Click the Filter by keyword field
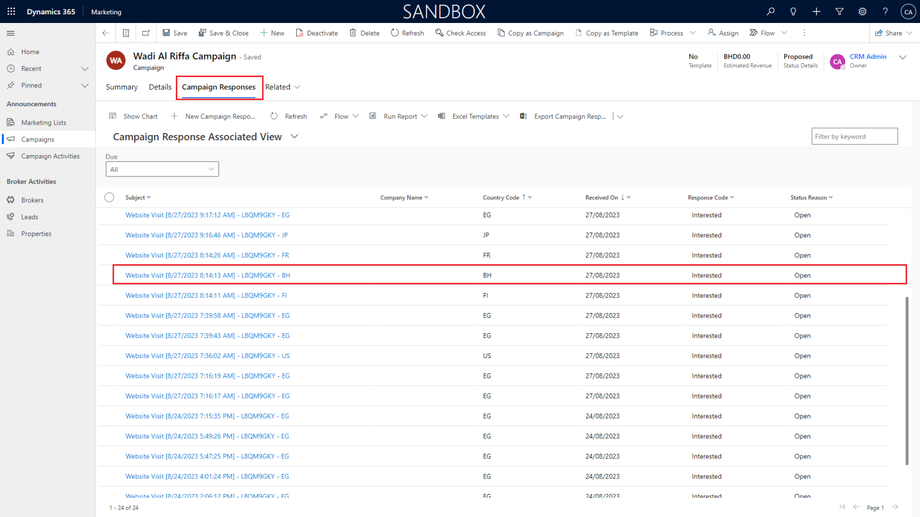Image resolution: width=920 pixels, height=517 pixels. point(854,136)
